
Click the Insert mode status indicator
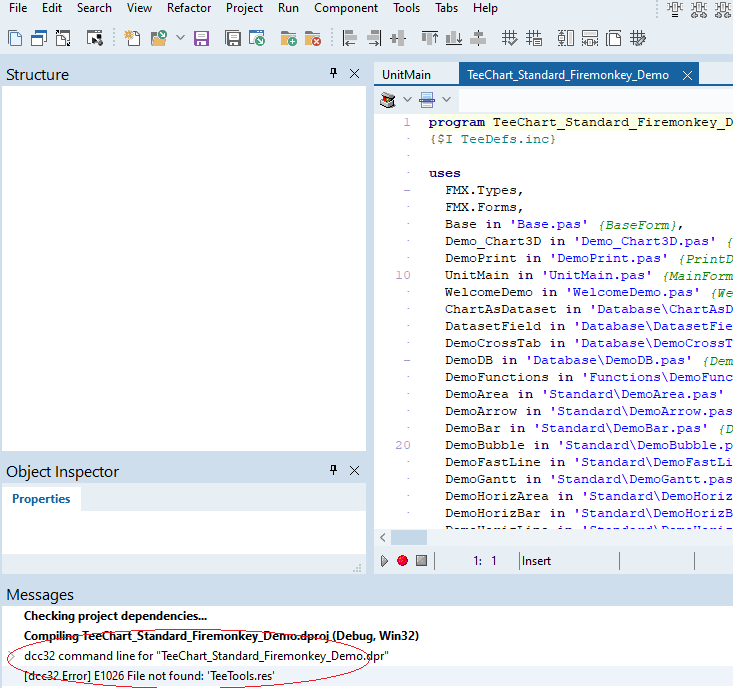pos(536,561)
